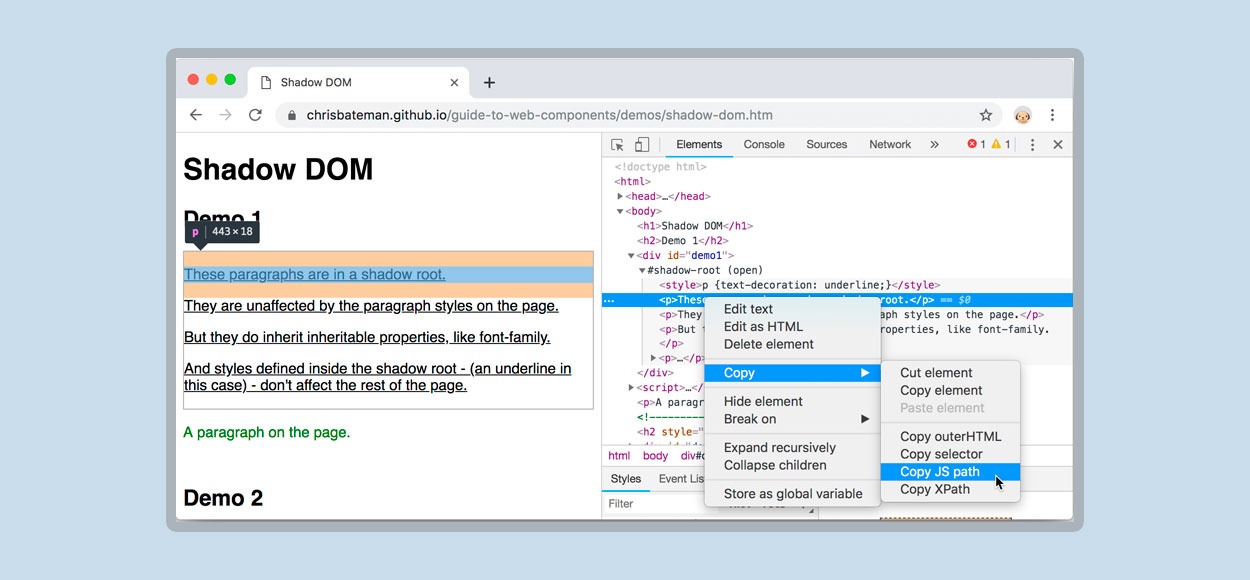Bookmark this page with the star icon
Image resolution: width=1250 pixels, height=580 pixels.
click(986, 115)
